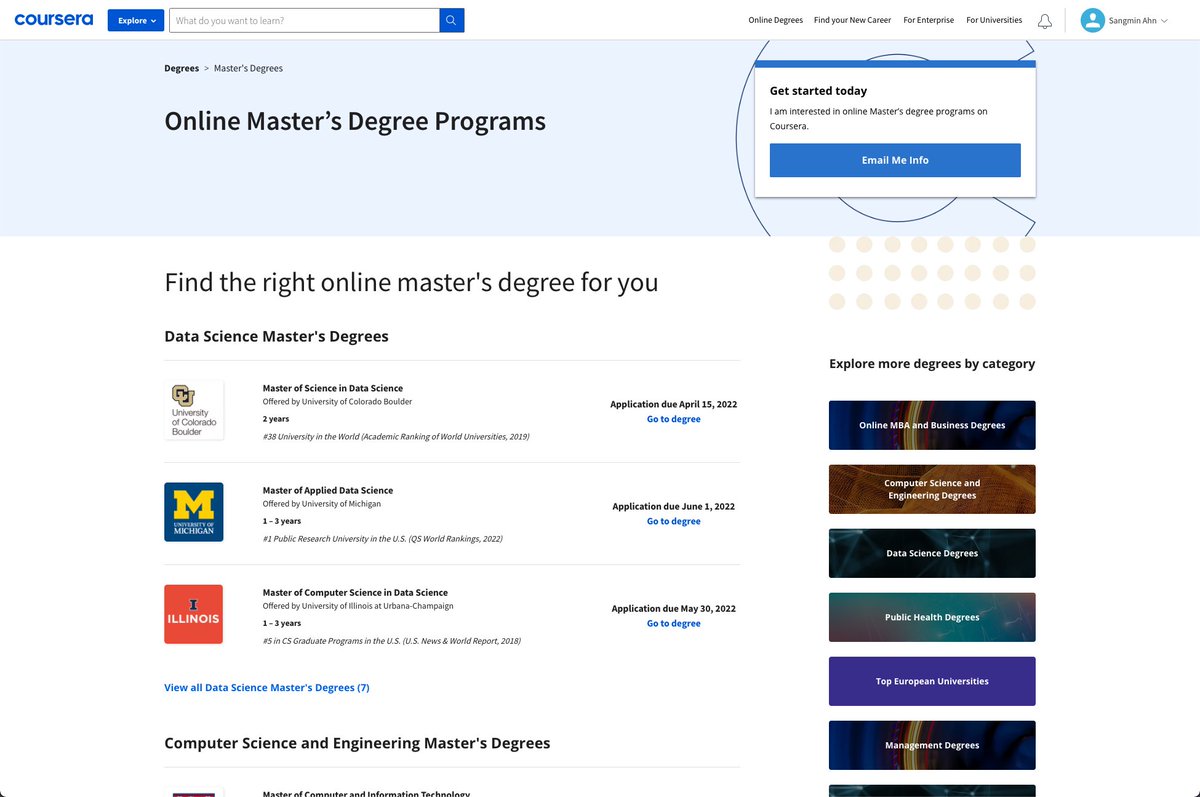
Task: Click '#38 University in the World' ranking text
Action: pos(396,437)
